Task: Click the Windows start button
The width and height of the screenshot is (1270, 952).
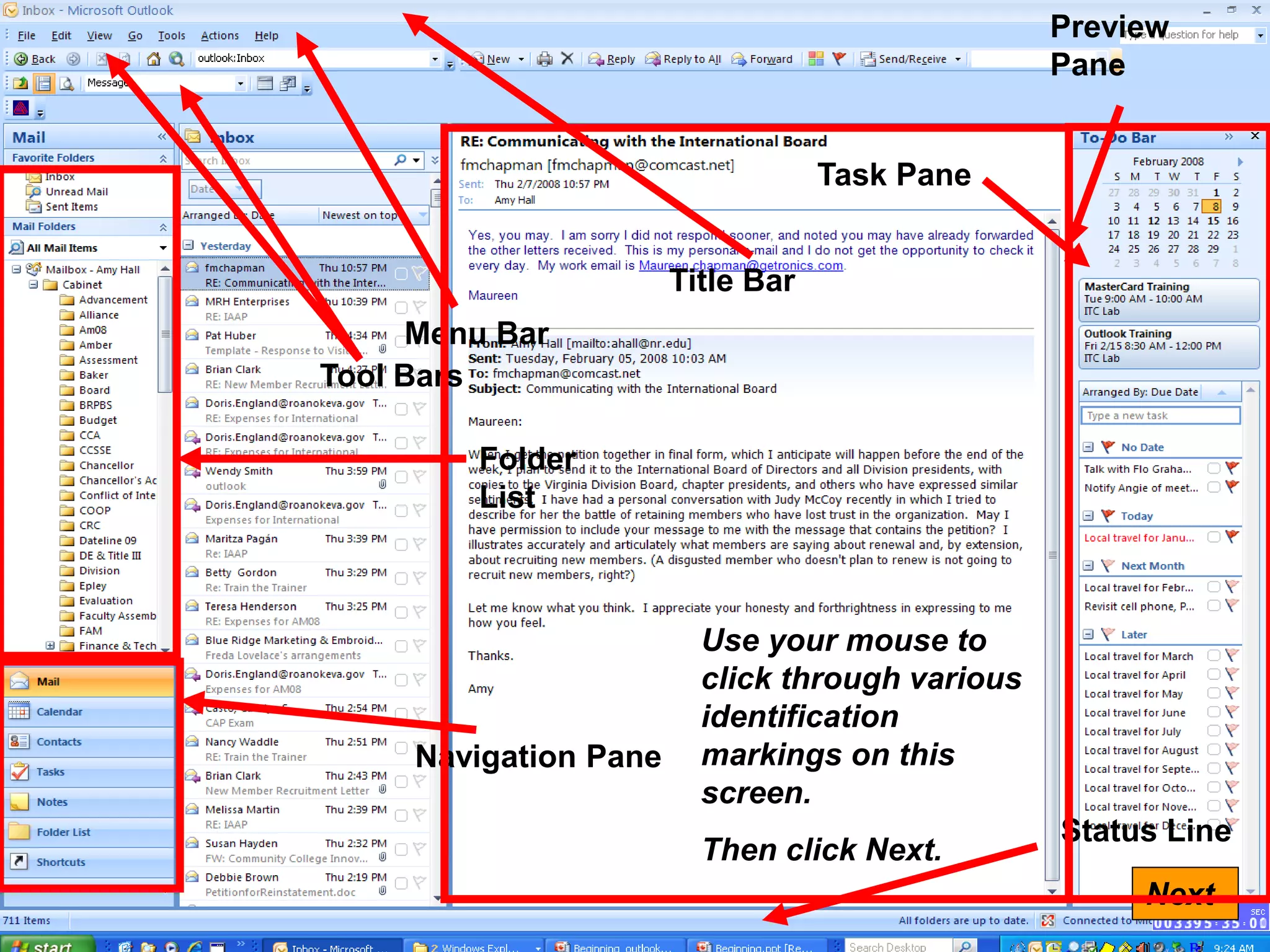Action: [x=47, y=945]
